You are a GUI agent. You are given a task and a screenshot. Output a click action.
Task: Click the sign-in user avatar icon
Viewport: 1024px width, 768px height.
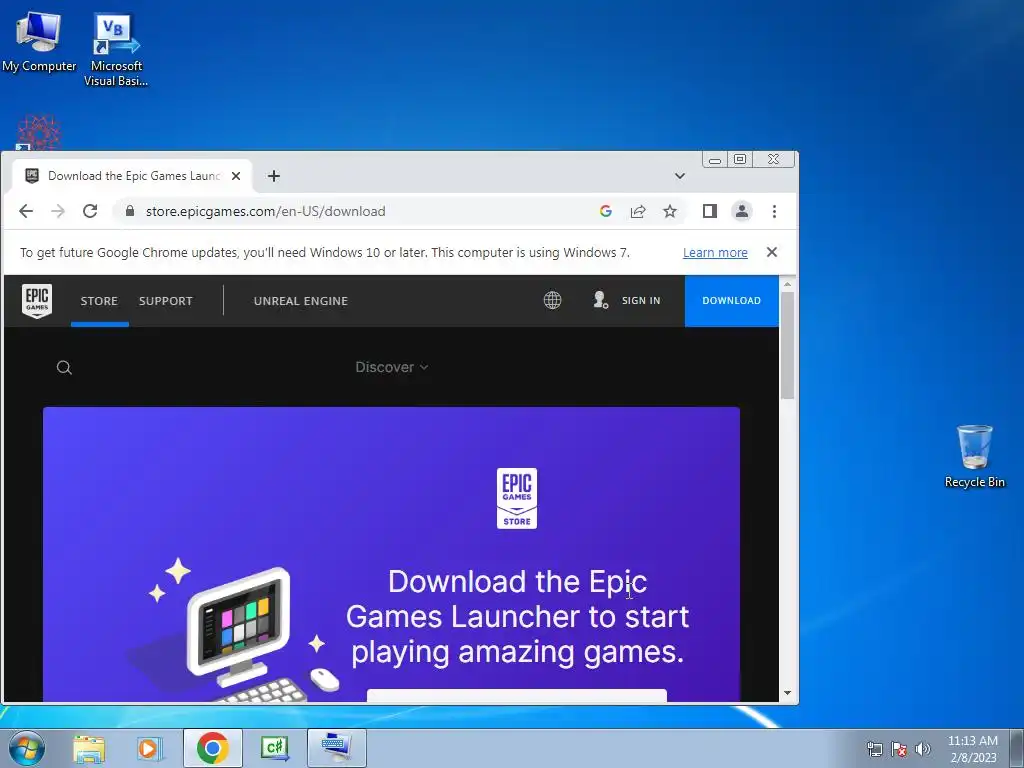(600, 300)
